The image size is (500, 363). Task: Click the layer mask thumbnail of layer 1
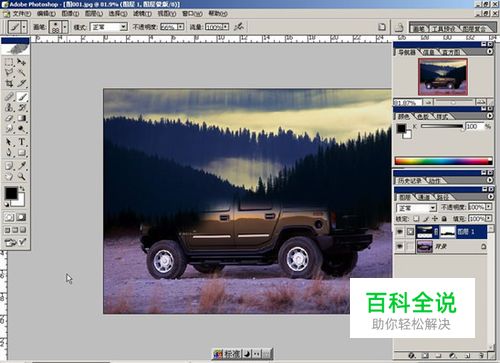click(448, 232)
